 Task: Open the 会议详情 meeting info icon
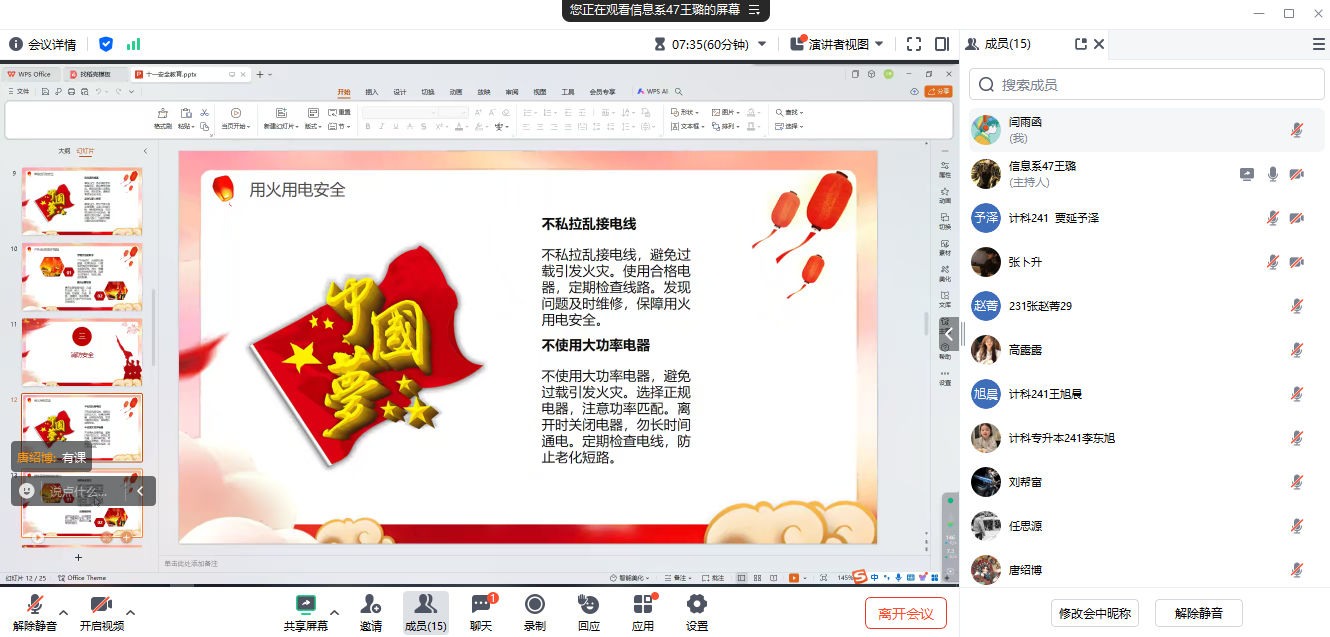pos(16,44)
